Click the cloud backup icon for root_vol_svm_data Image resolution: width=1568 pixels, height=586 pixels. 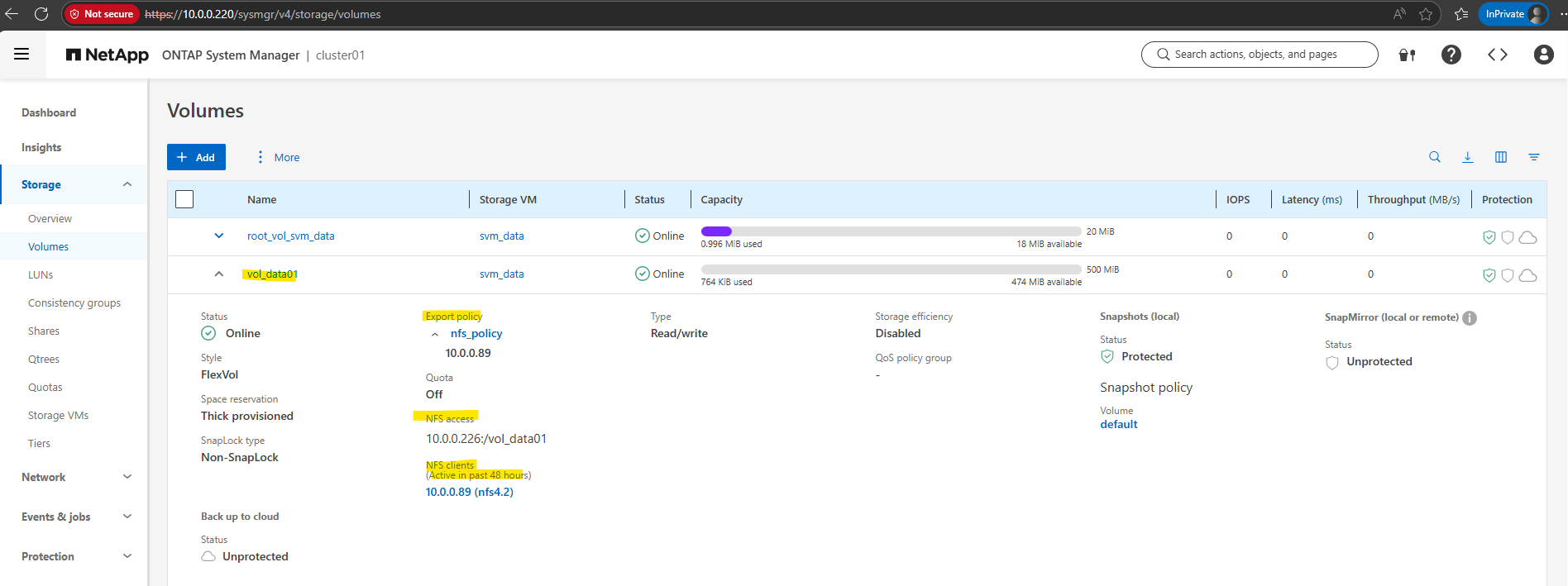[1528, 237]
